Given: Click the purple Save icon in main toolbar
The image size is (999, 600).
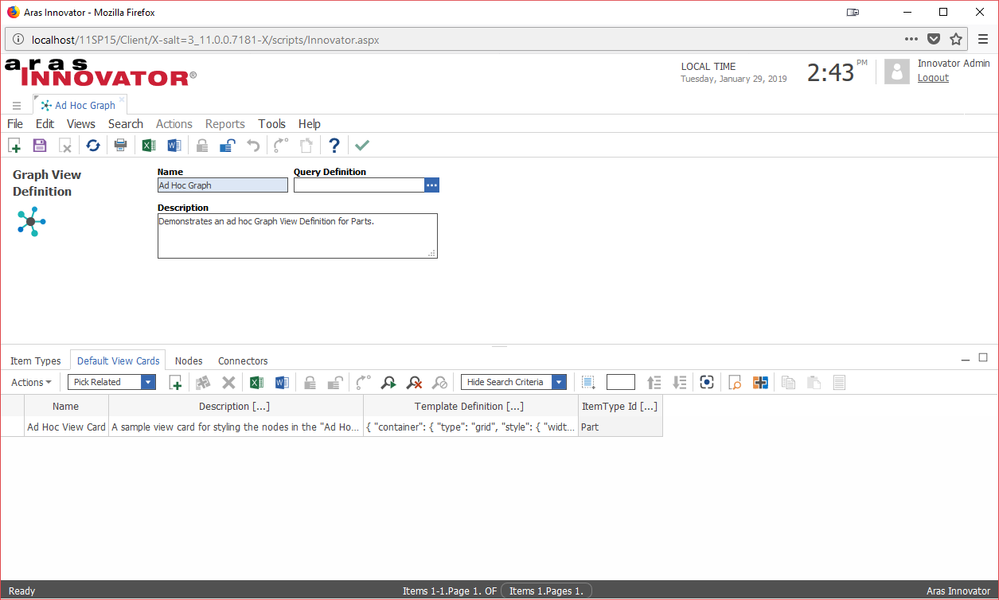Looking at the screenshot, I should coord(40,146).
